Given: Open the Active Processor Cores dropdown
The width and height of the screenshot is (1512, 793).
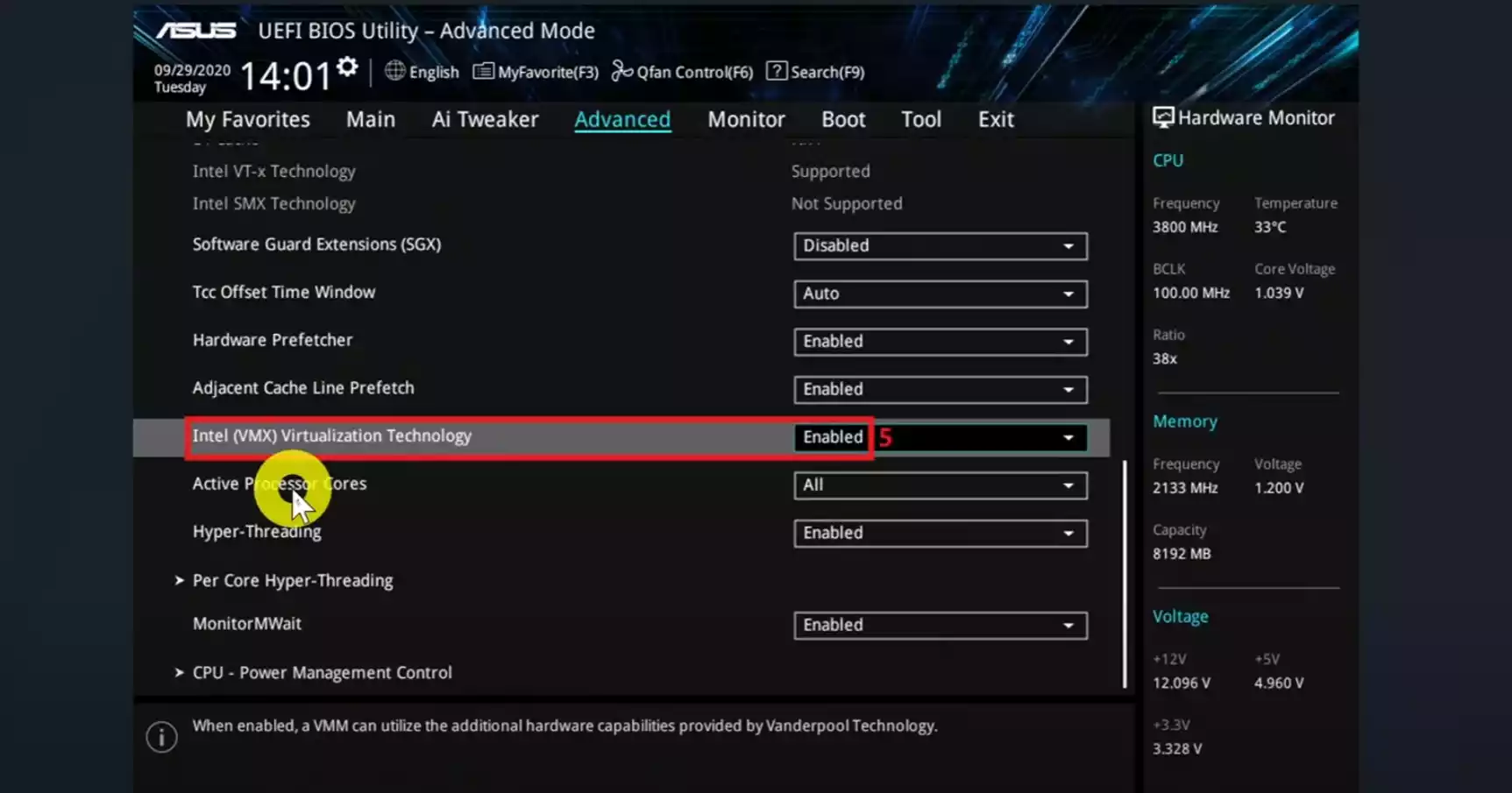Looking at the screenshot, I should point(940,485).
